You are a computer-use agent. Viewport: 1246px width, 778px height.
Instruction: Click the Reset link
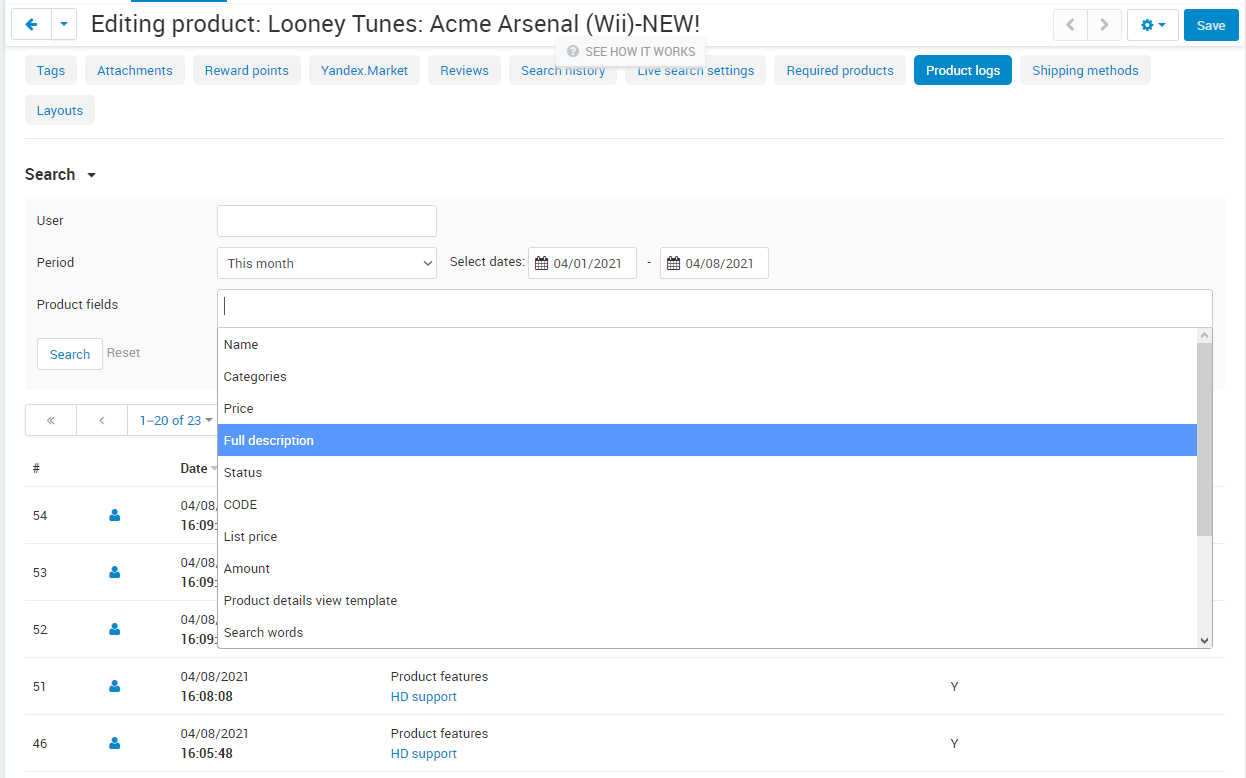click(x=123, y=353)
